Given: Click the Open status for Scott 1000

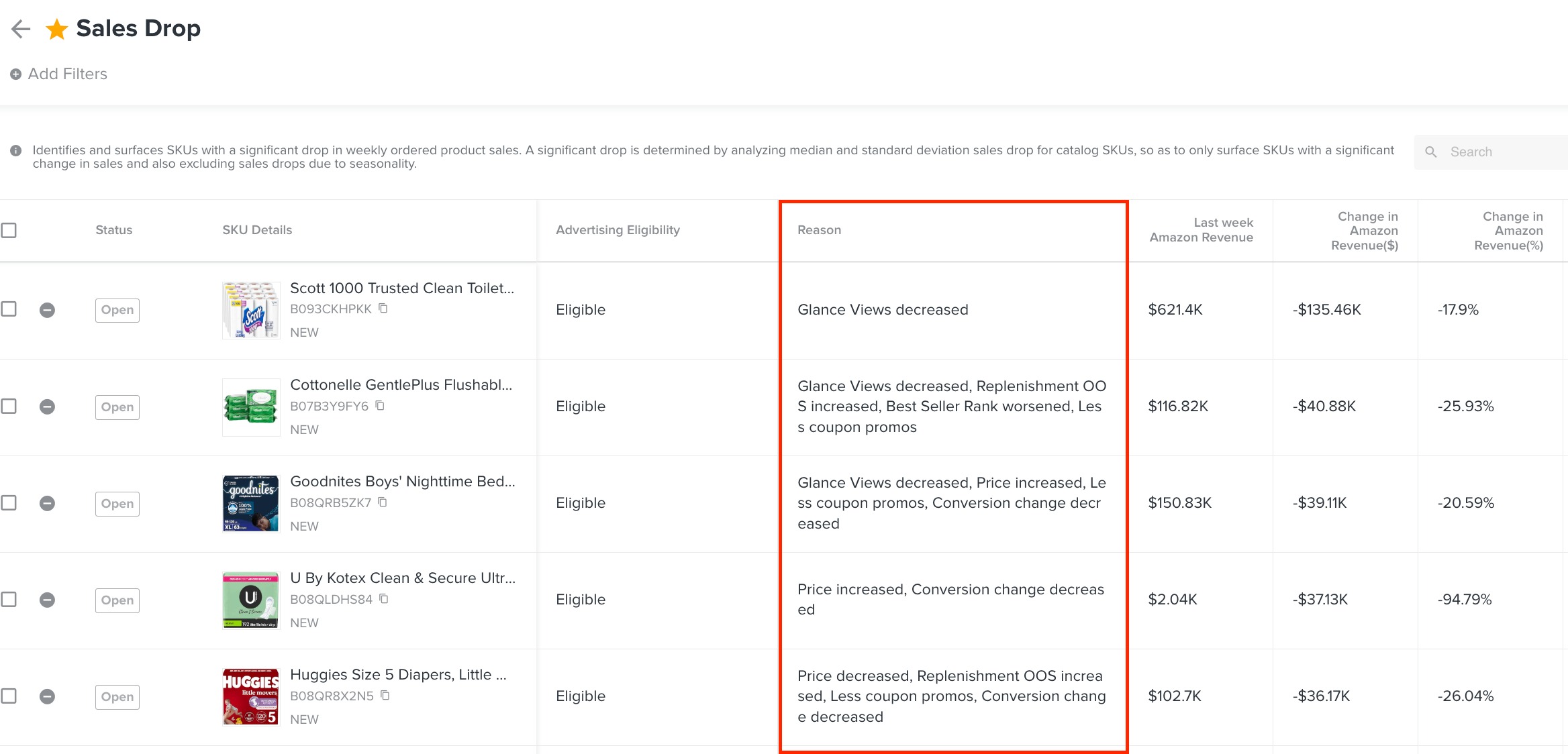Looking at the screenshot, I should tap(117, 310).
